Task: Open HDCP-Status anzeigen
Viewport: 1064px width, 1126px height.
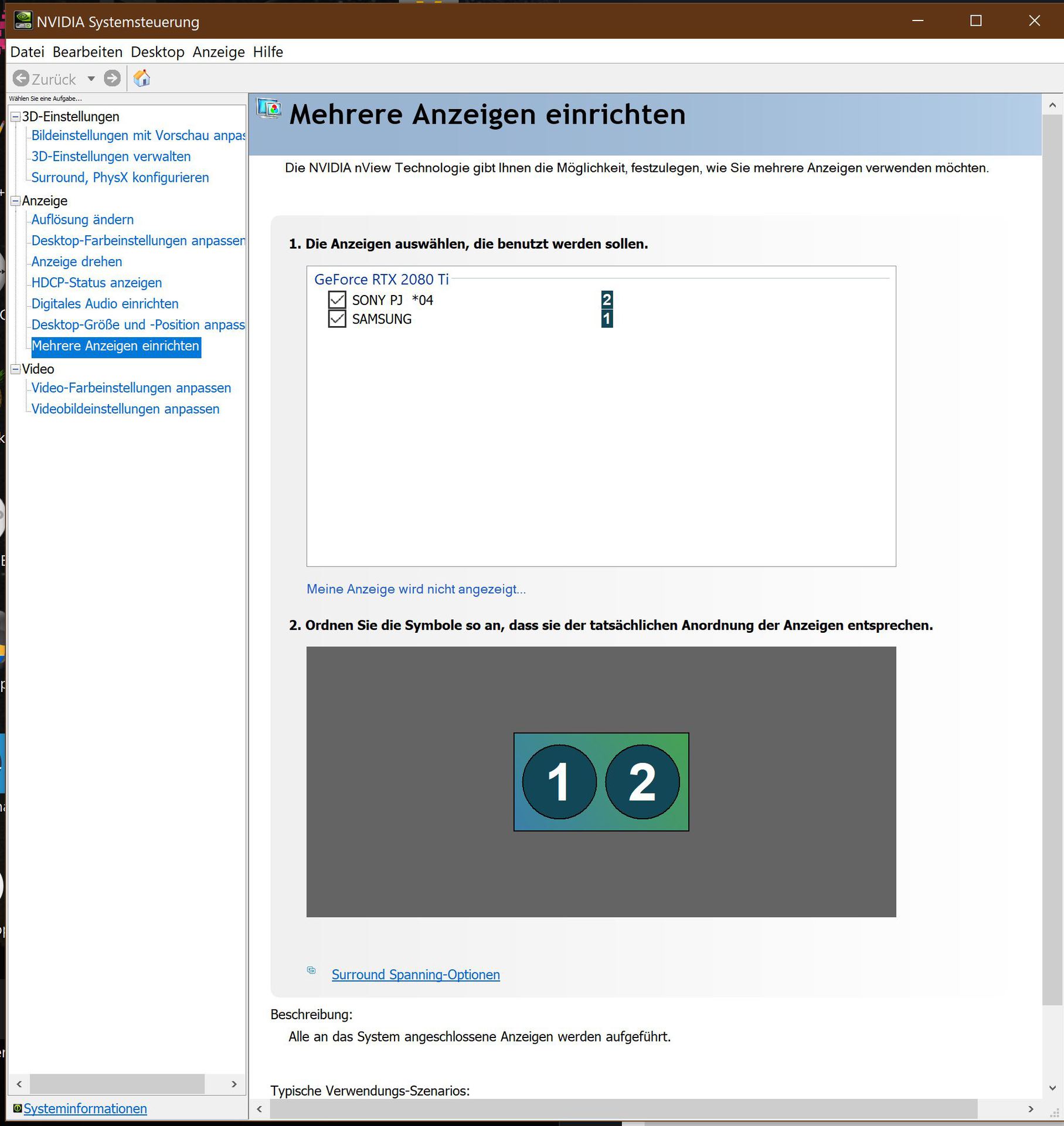Action: click(97, 283)
